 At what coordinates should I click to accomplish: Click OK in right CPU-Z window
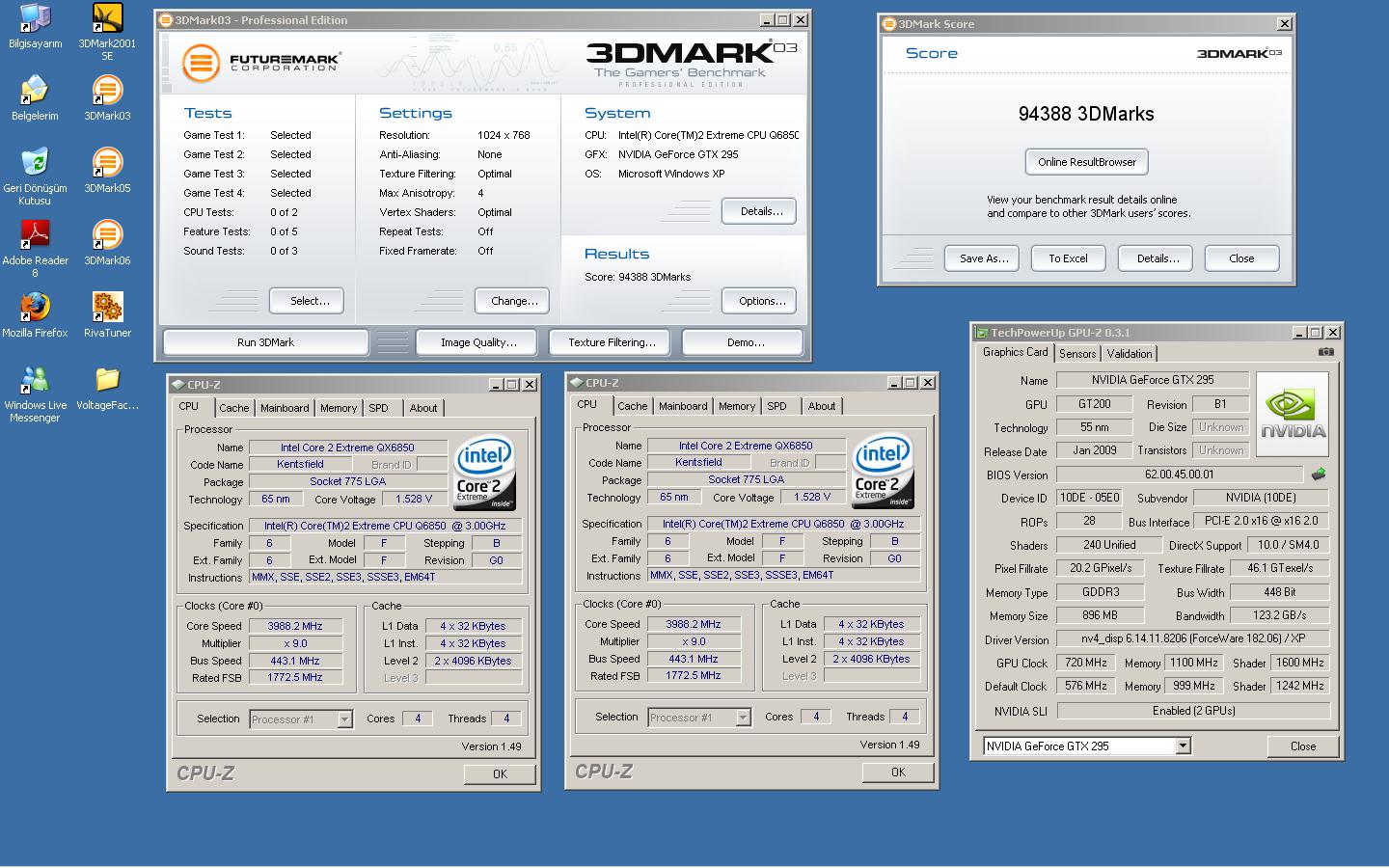898,772
